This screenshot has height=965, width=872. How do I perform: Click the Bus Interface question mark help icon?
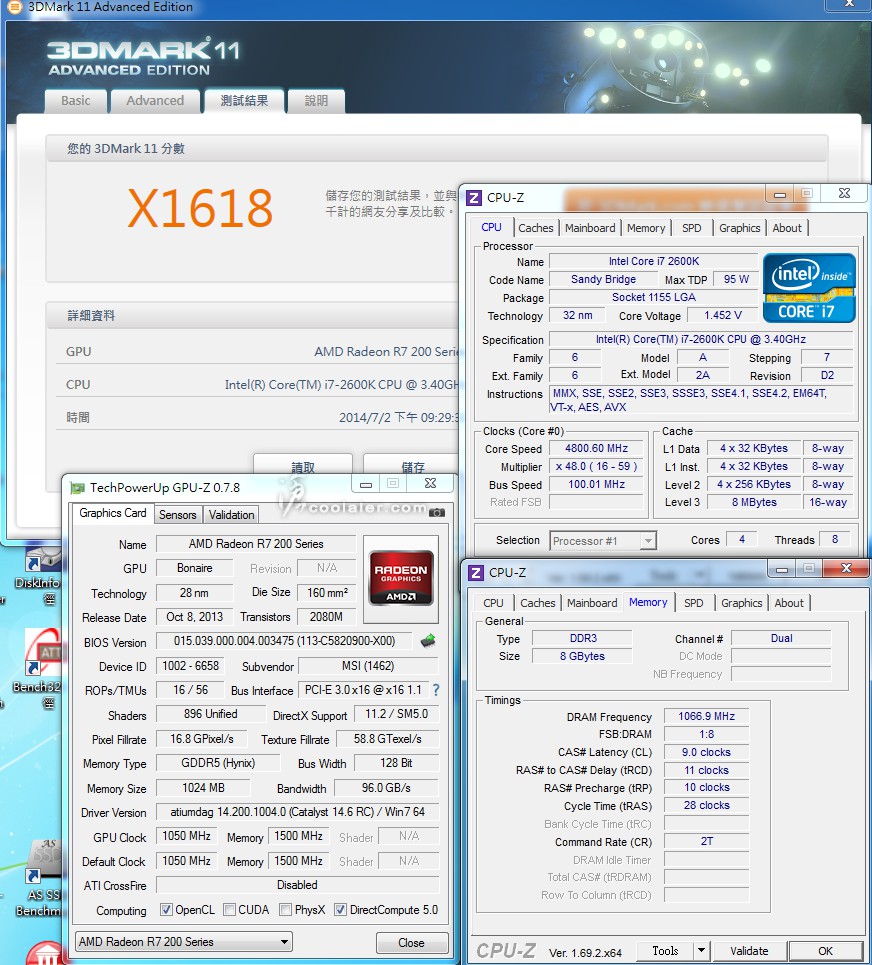[436, 690]
